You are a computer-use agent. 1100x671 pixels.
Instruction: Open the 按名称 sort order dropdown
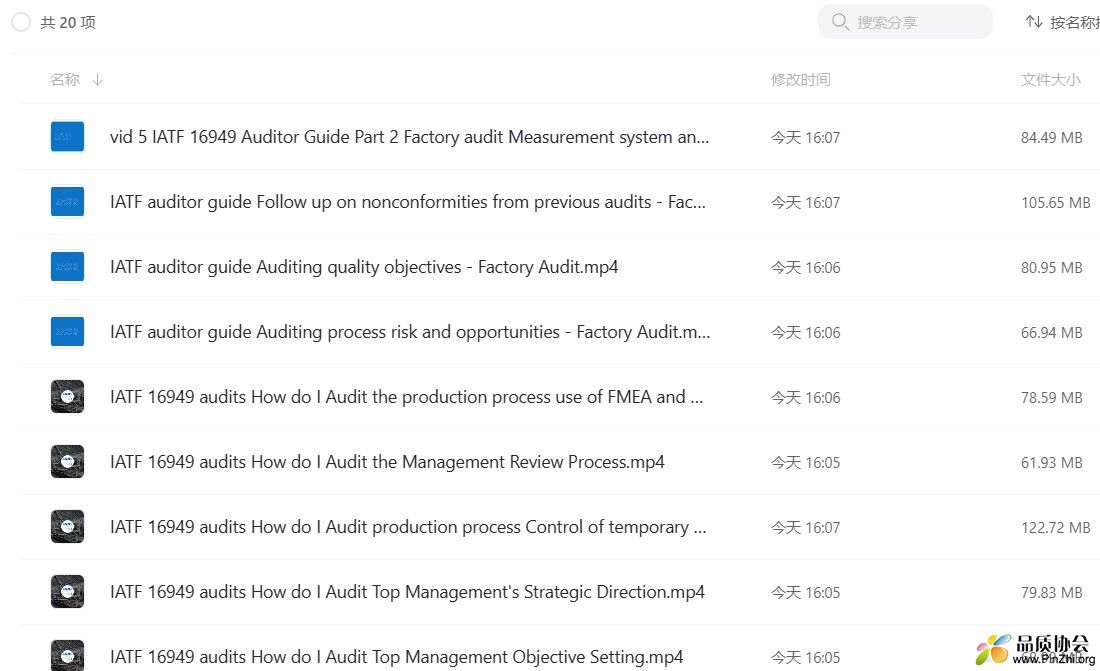[x=1061, y=22]
